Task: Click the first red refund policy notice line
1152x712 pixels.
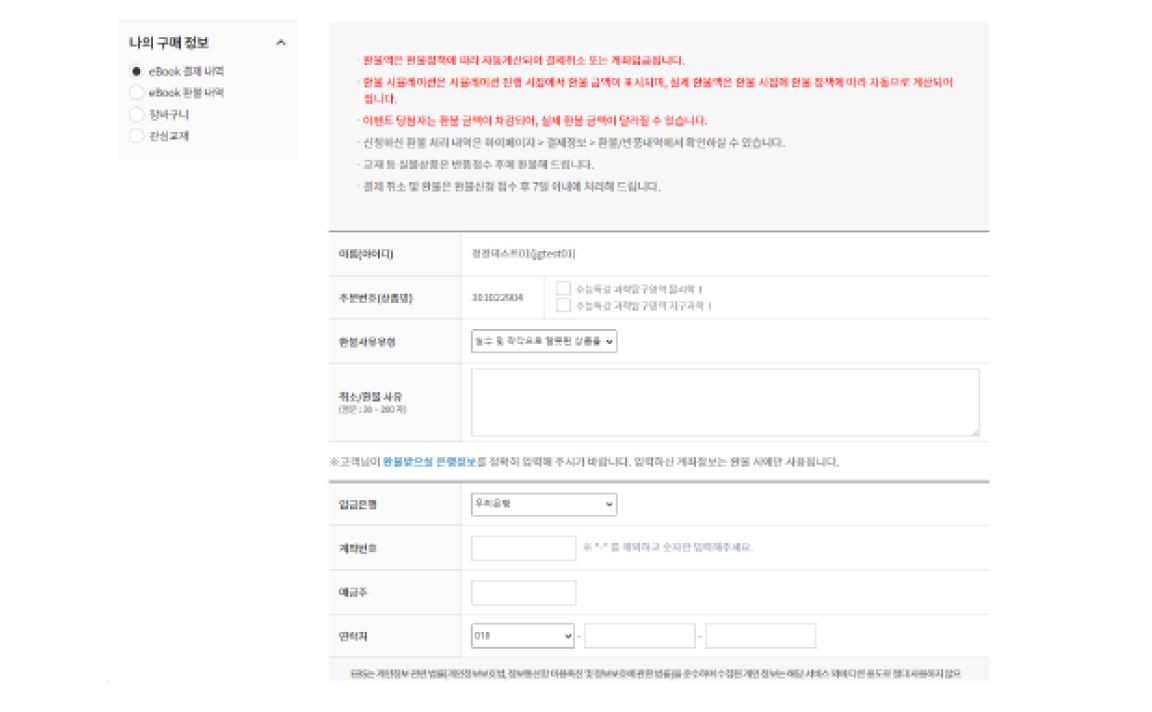Action: [523, 60]
